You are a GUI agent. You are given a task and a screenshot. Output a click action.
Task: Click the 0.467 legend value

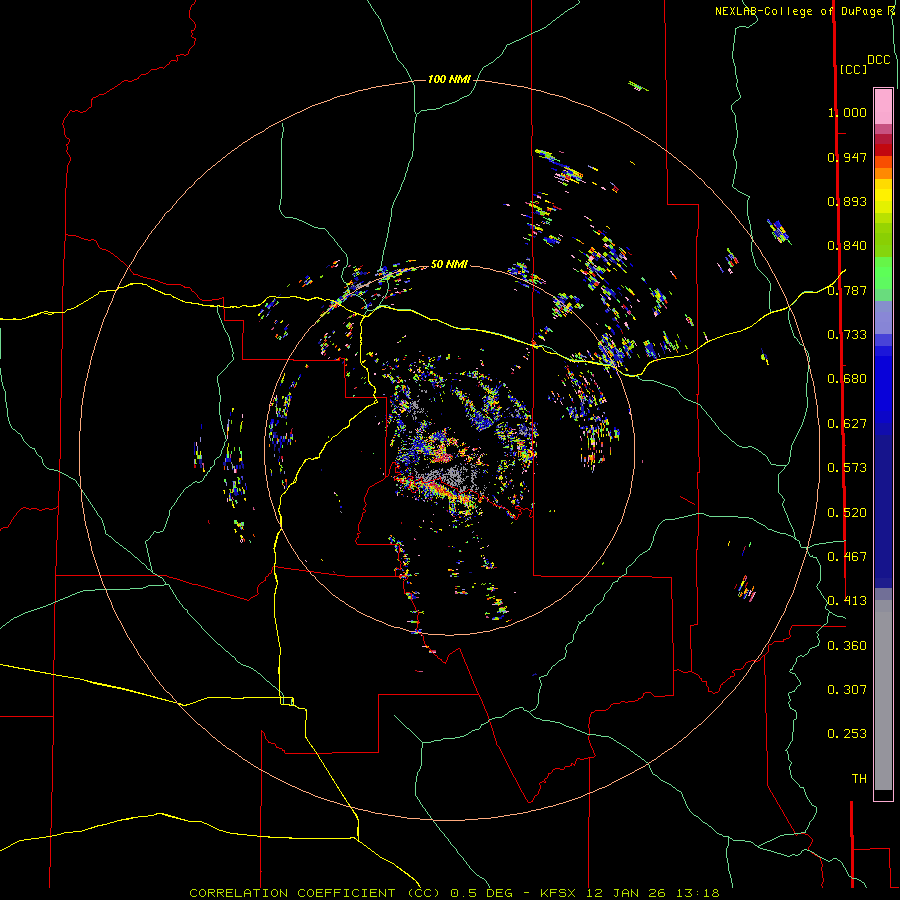tap(847, 557)
